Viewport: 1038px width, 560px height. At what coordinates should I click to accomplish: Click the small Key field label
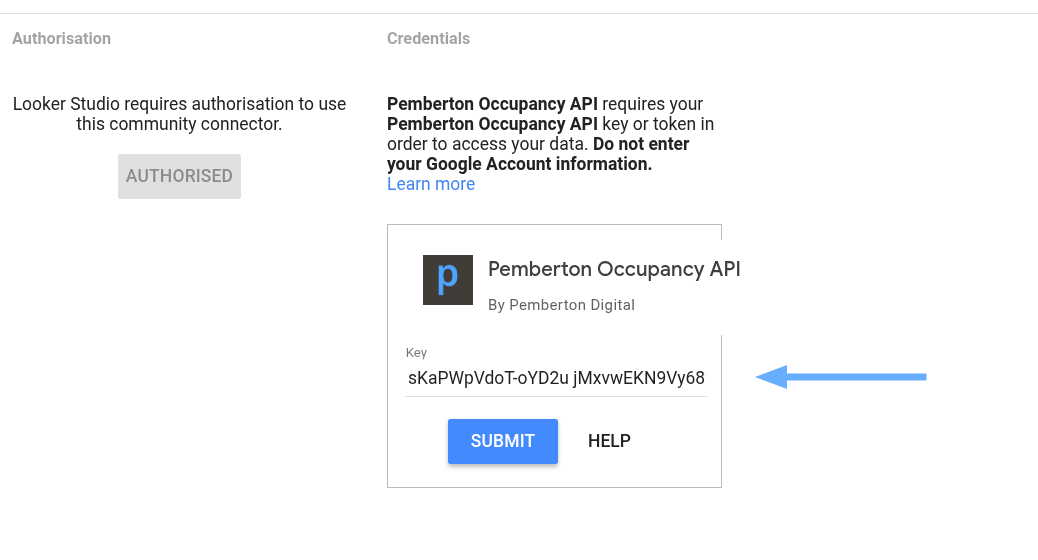point(416,353)
